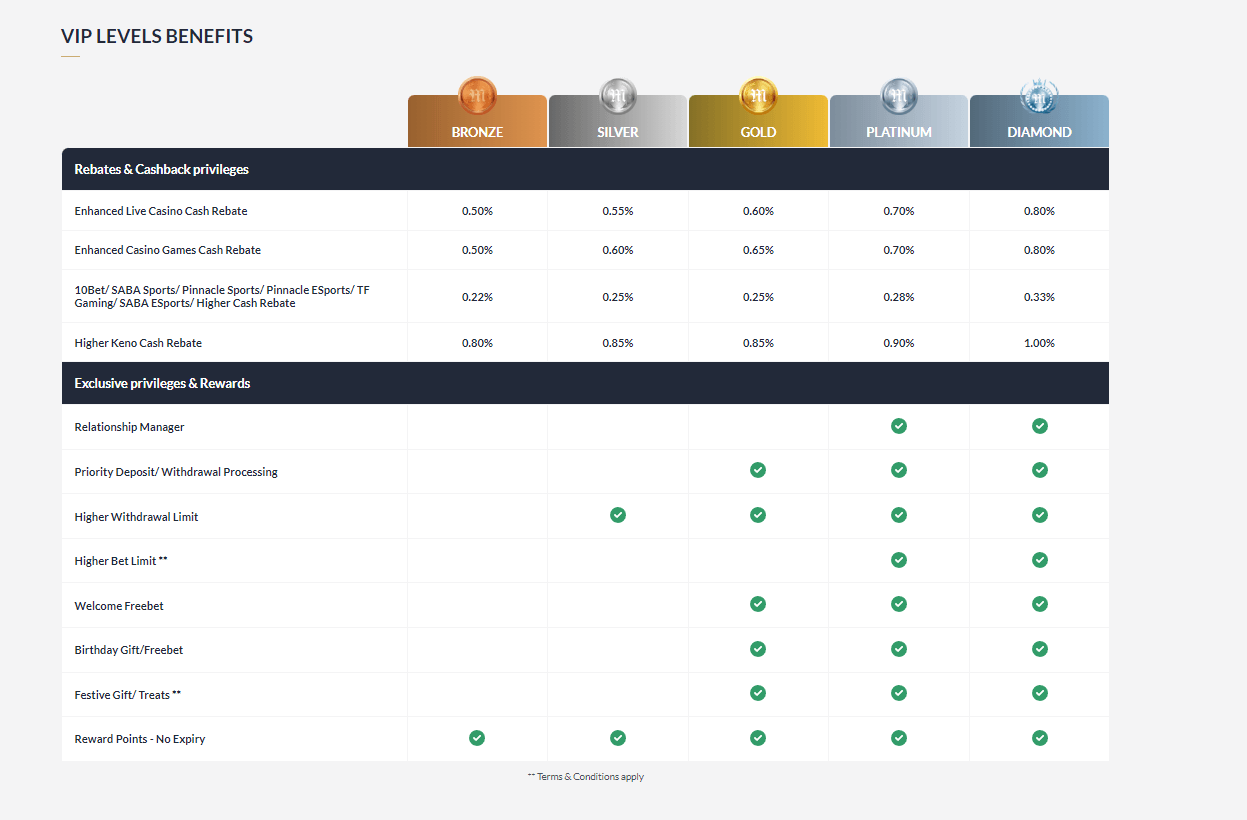Click Welcome Freebet checkmark under Gold
The image size is (1247, 820).
758,604
